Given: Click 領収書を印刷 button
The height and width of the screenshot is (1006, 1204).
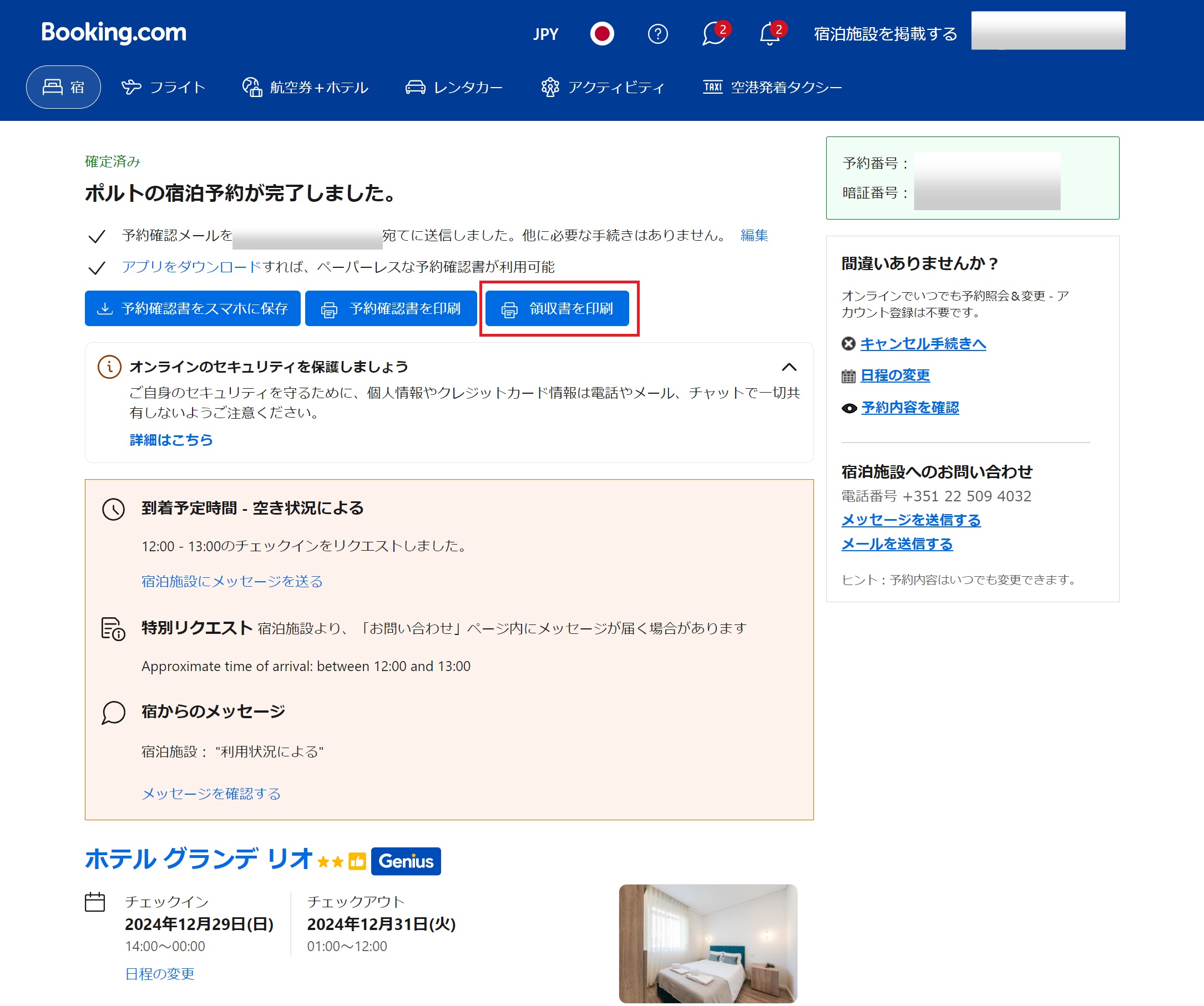Looking at the screenshot, I should click(557, 308).
